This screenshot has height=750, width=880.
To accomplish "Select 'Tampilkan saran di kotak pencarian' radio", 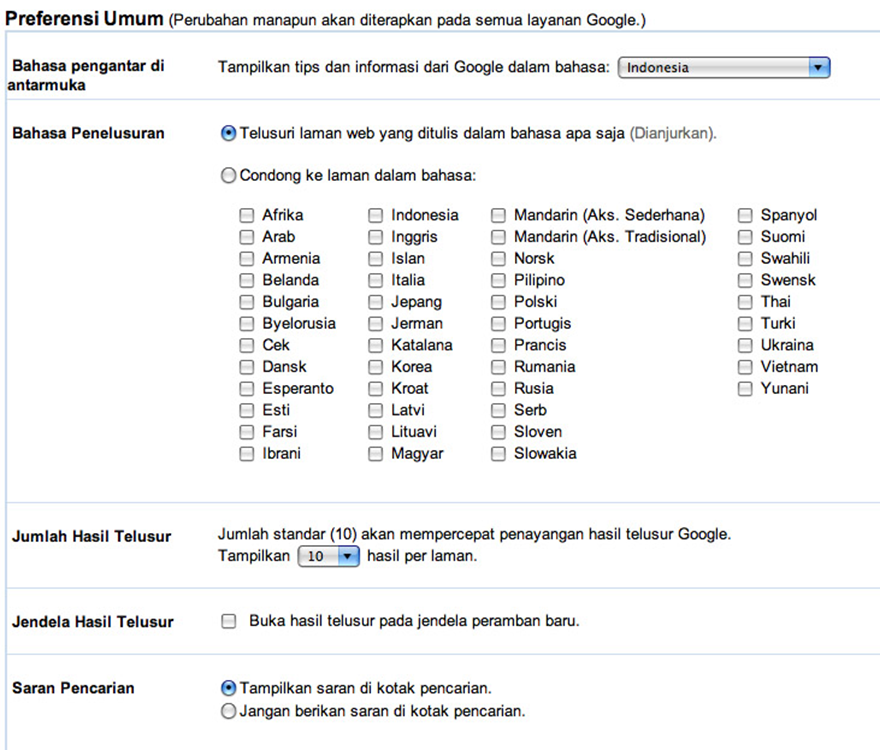I will pyautogui.click(x=228, y=688).
